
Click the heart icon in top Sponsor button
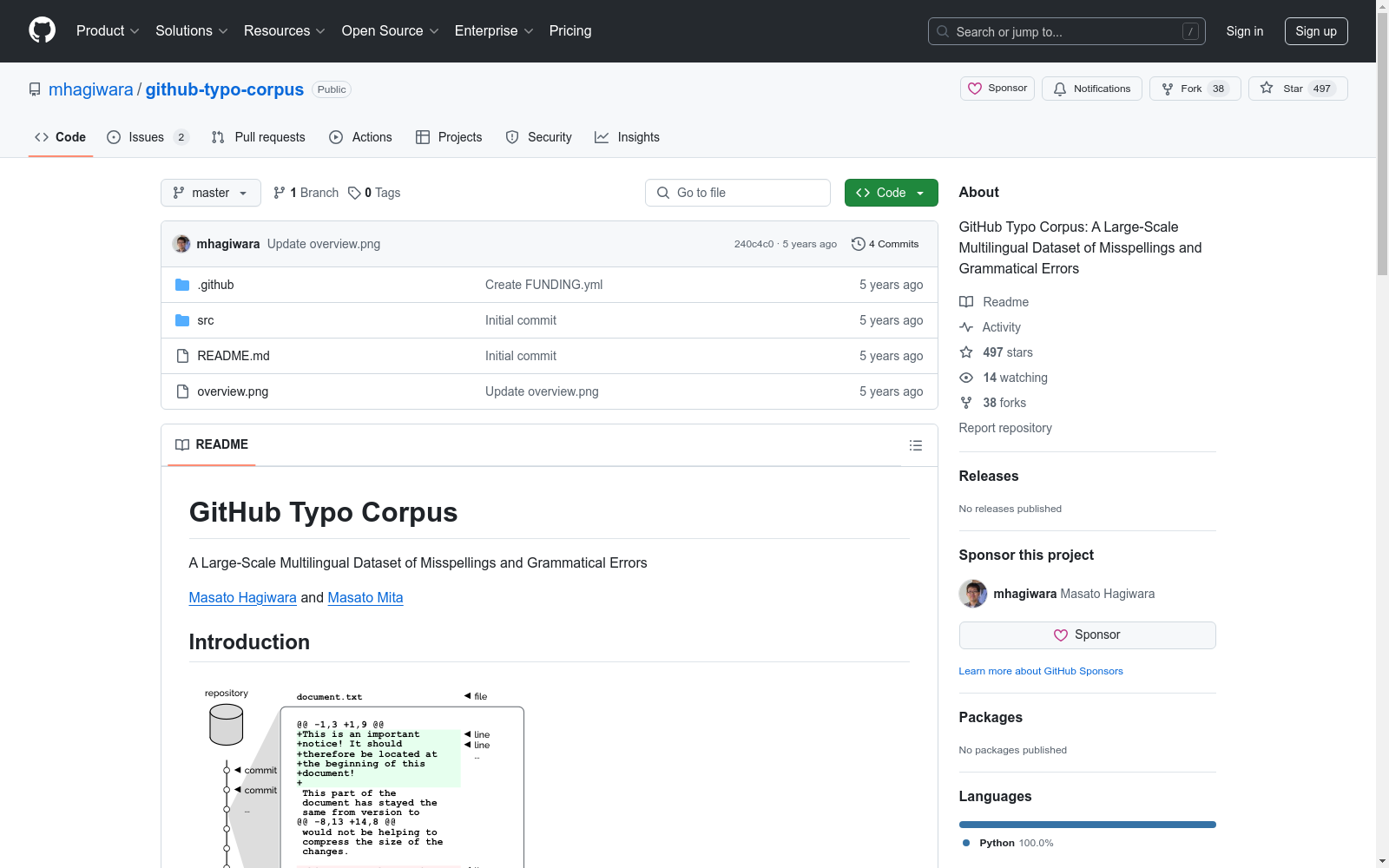click(x=975, y=89)
